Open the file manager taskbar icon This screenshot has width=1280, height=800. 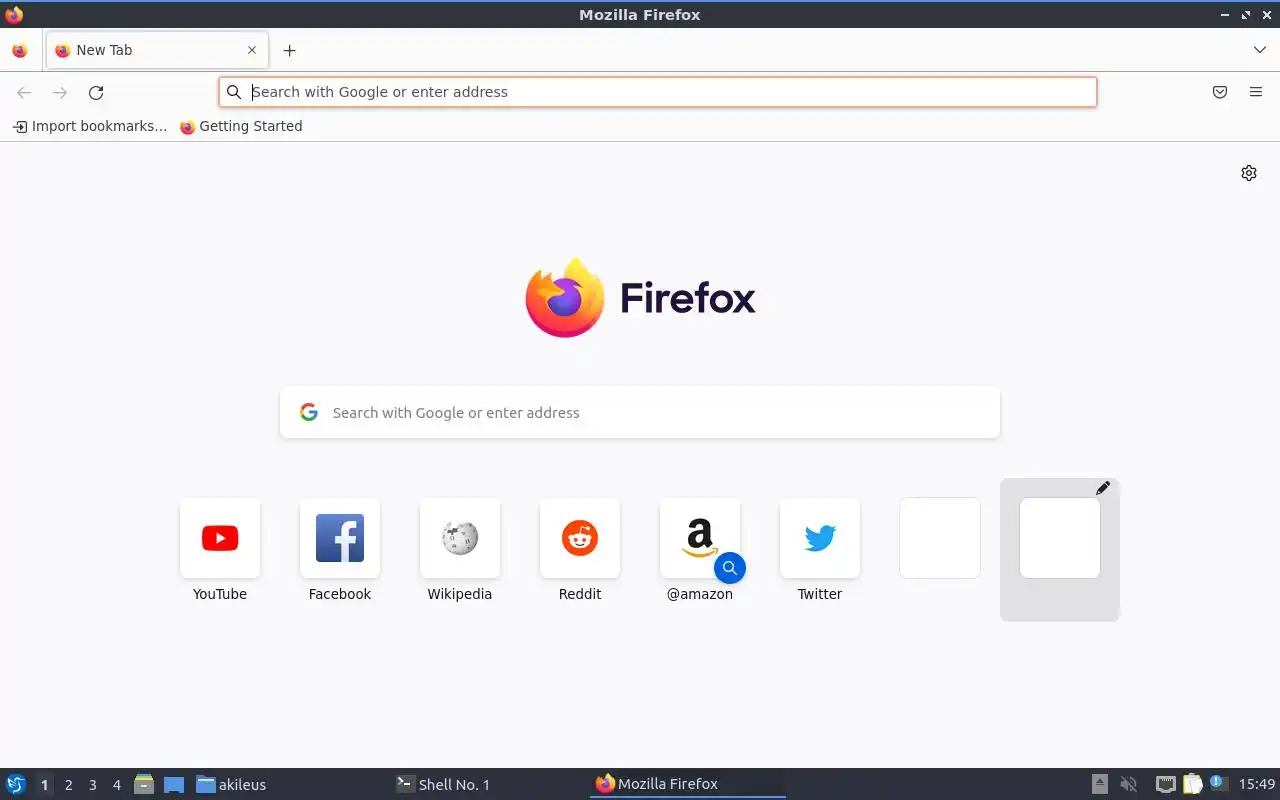[x=144, y=784]
